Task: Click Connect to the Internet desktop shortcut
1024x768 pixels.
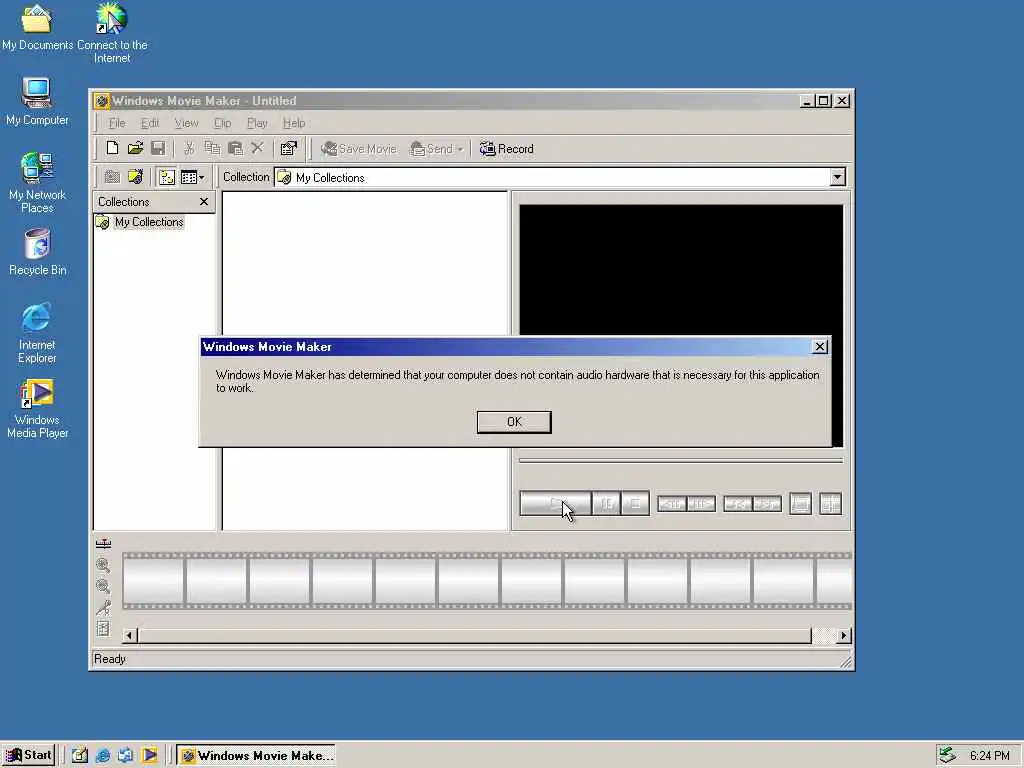Action: pyautogui.click(x=112, y=33)
